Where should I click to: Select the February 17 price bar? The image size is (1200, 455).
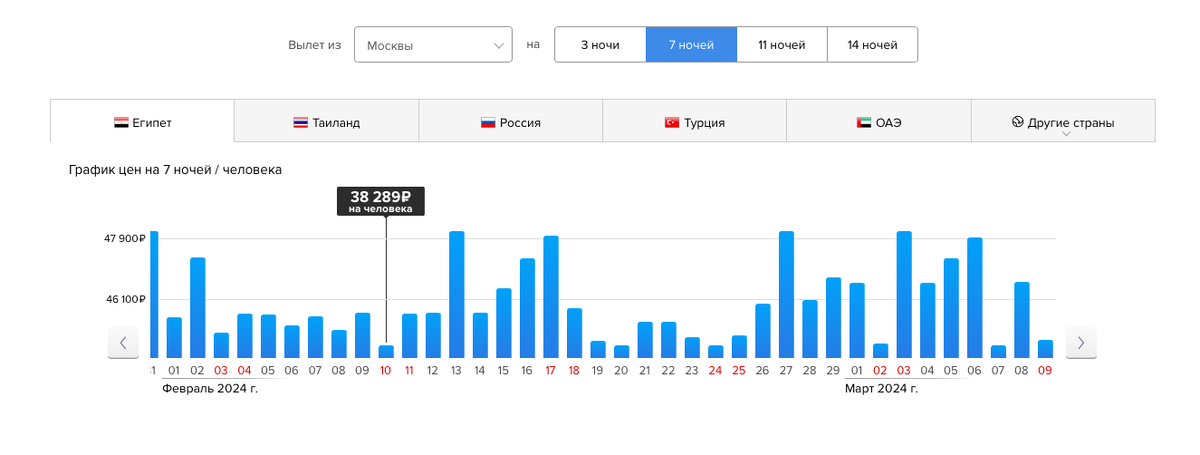pos(551,297)
